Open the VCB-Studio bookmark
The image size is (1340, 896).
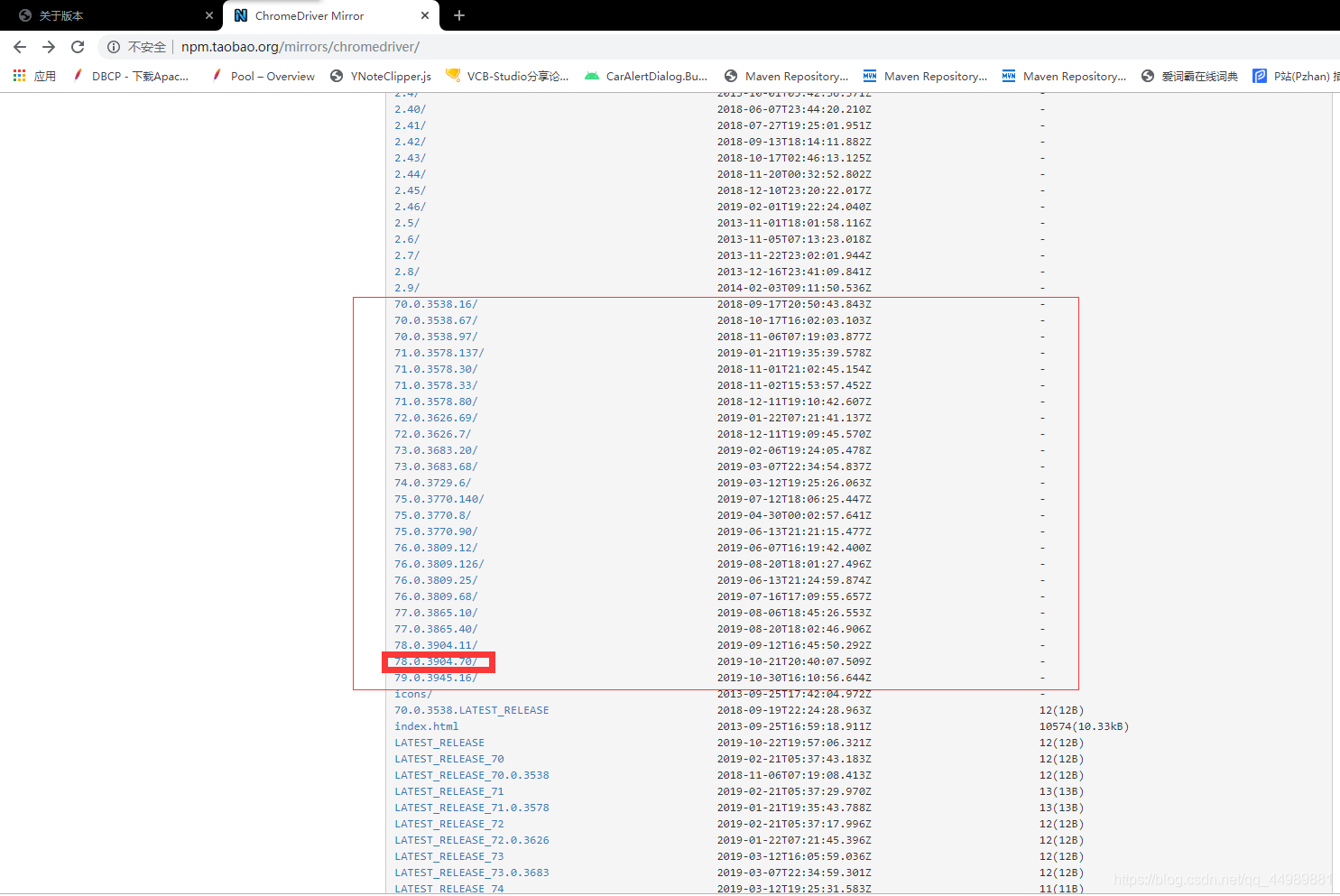point(507,76)
